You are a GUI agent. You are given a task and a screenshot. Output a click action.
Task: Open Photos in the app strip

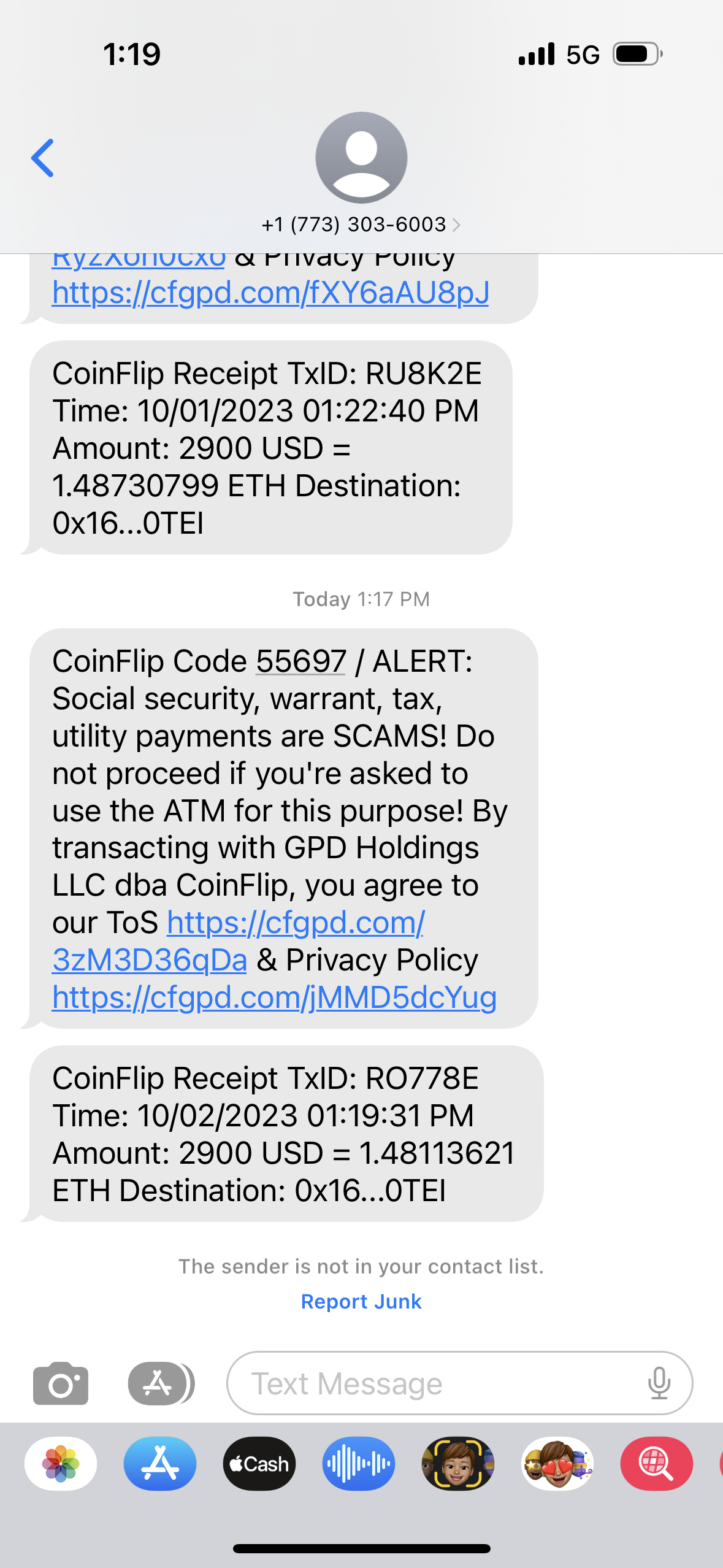point(61,1464)
